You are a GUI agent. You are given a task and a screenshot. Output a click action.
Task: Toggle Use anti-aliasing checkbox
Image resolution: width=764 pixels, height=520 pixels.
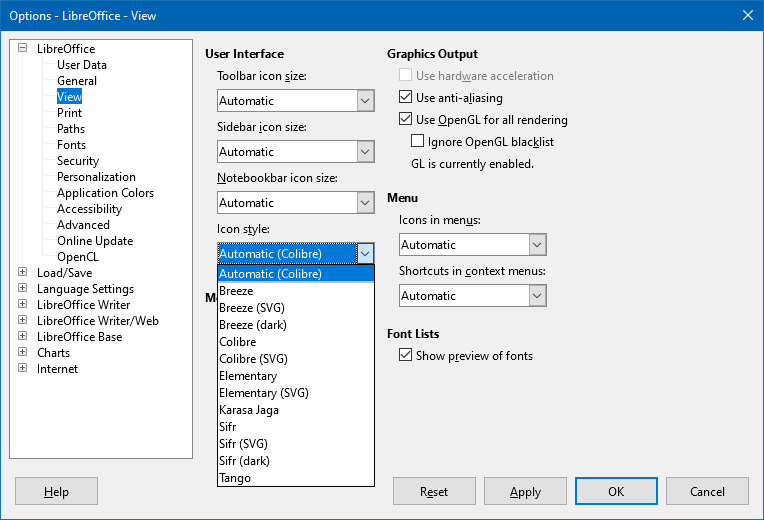point(406,98)
